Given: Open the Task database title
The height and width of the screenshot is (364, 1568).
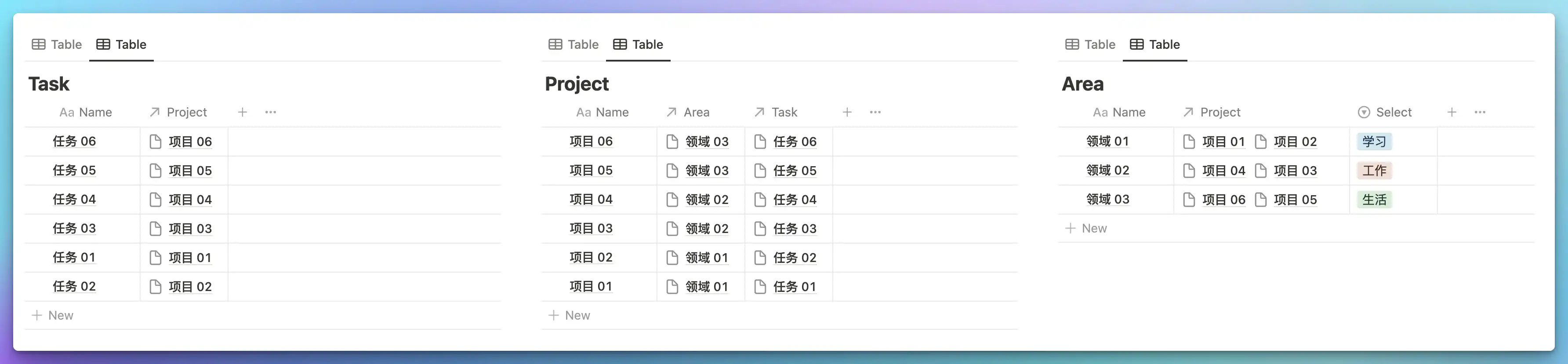Looking at the screenshot, I should [x=49, y=84].
